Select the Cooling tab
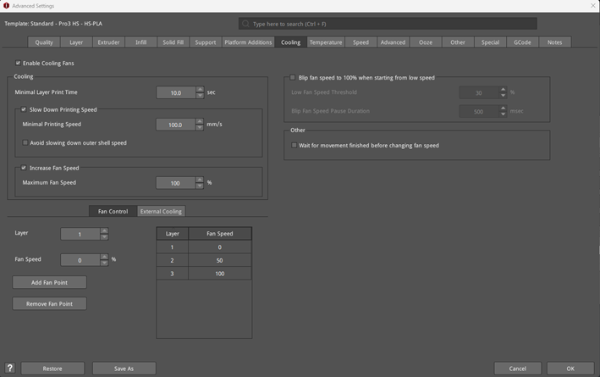This screenshot has width=600, height=377. (x=291, y=42)
